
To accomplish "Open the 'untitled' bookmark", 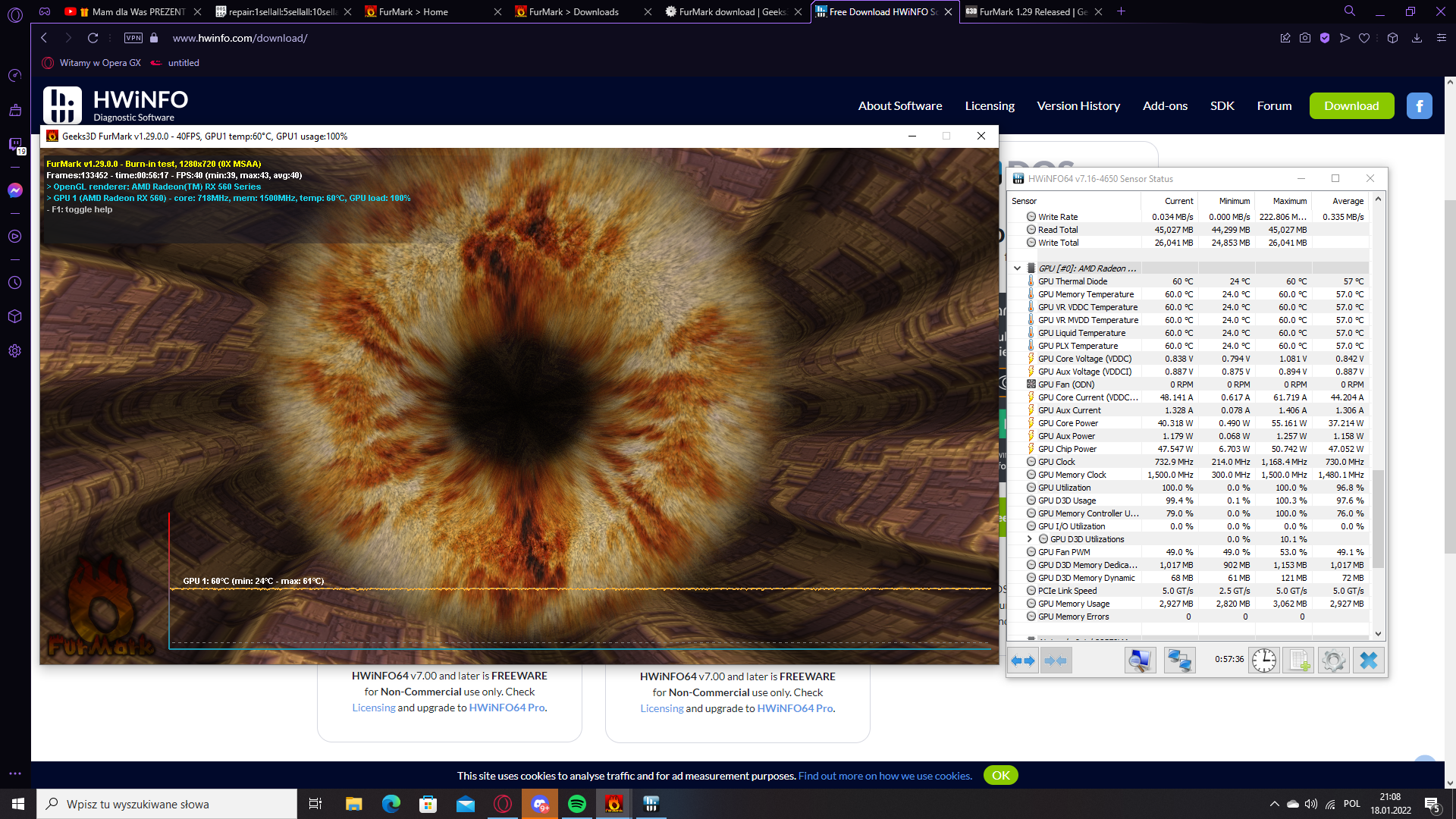I will pos(175,63).
